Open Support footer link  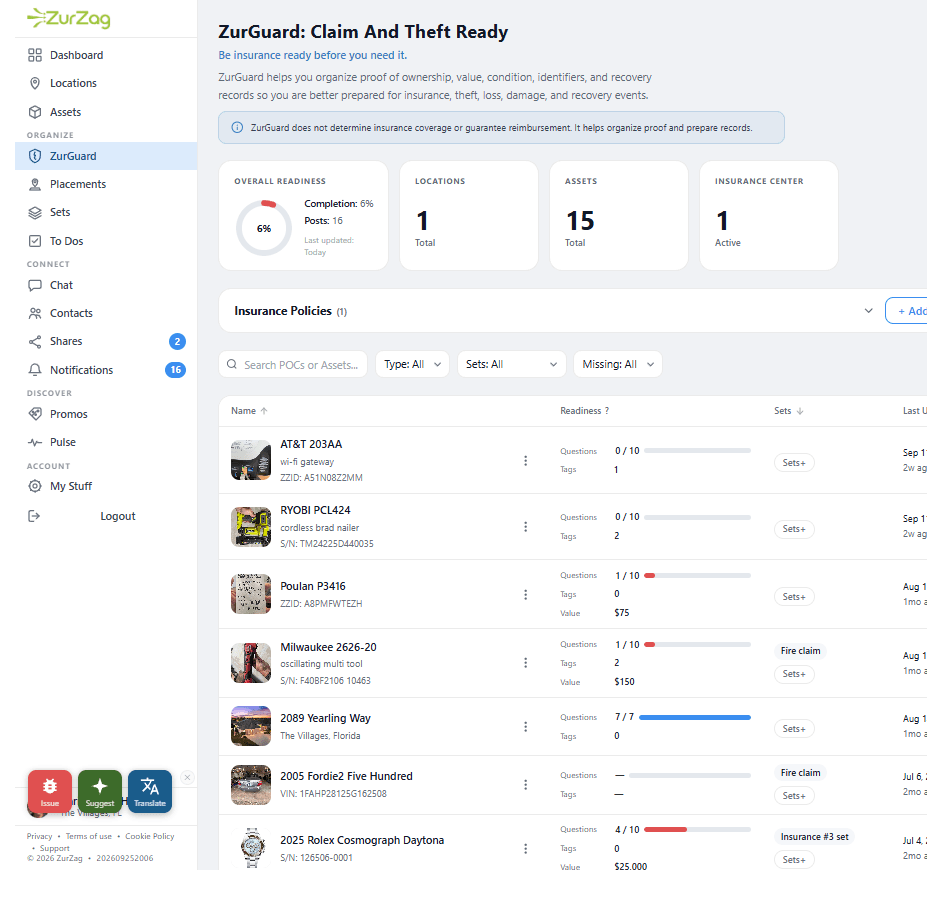[x=54, y=848]
